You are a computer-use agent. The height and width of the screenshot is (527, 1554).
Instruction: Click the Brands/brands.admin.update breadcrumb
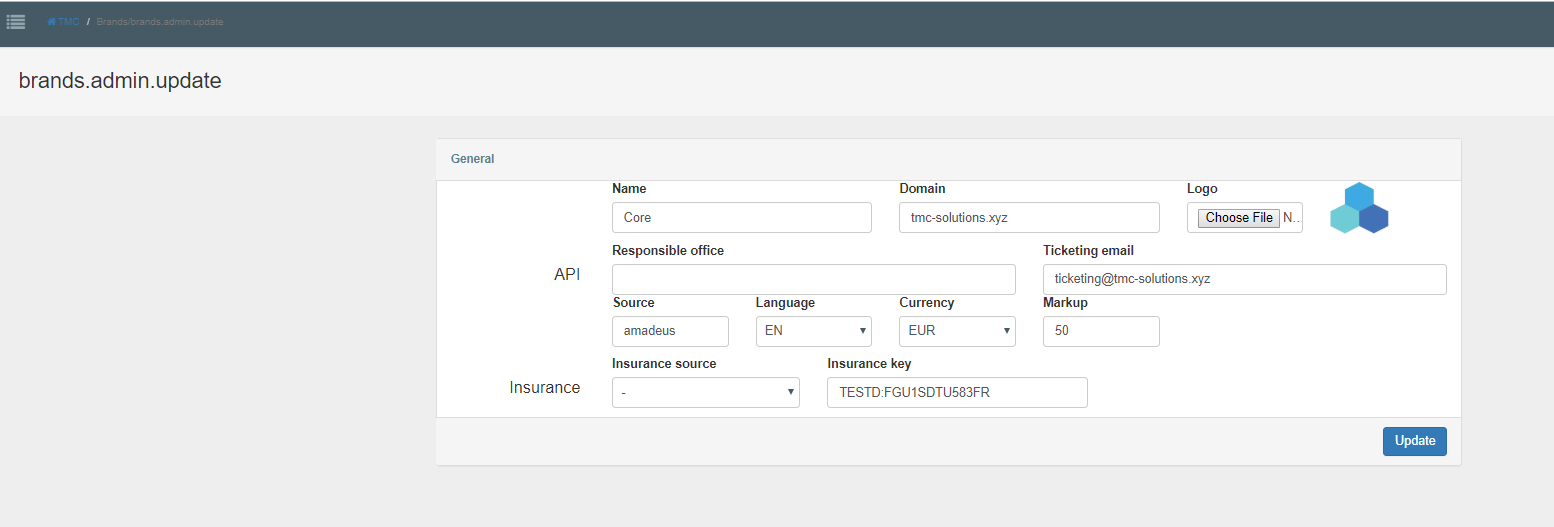coord(160,22)
